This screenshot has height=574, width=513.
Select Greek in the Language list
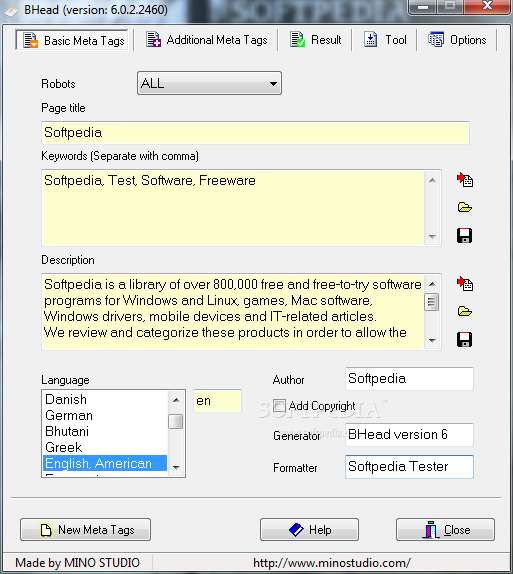tap(105, 447)
